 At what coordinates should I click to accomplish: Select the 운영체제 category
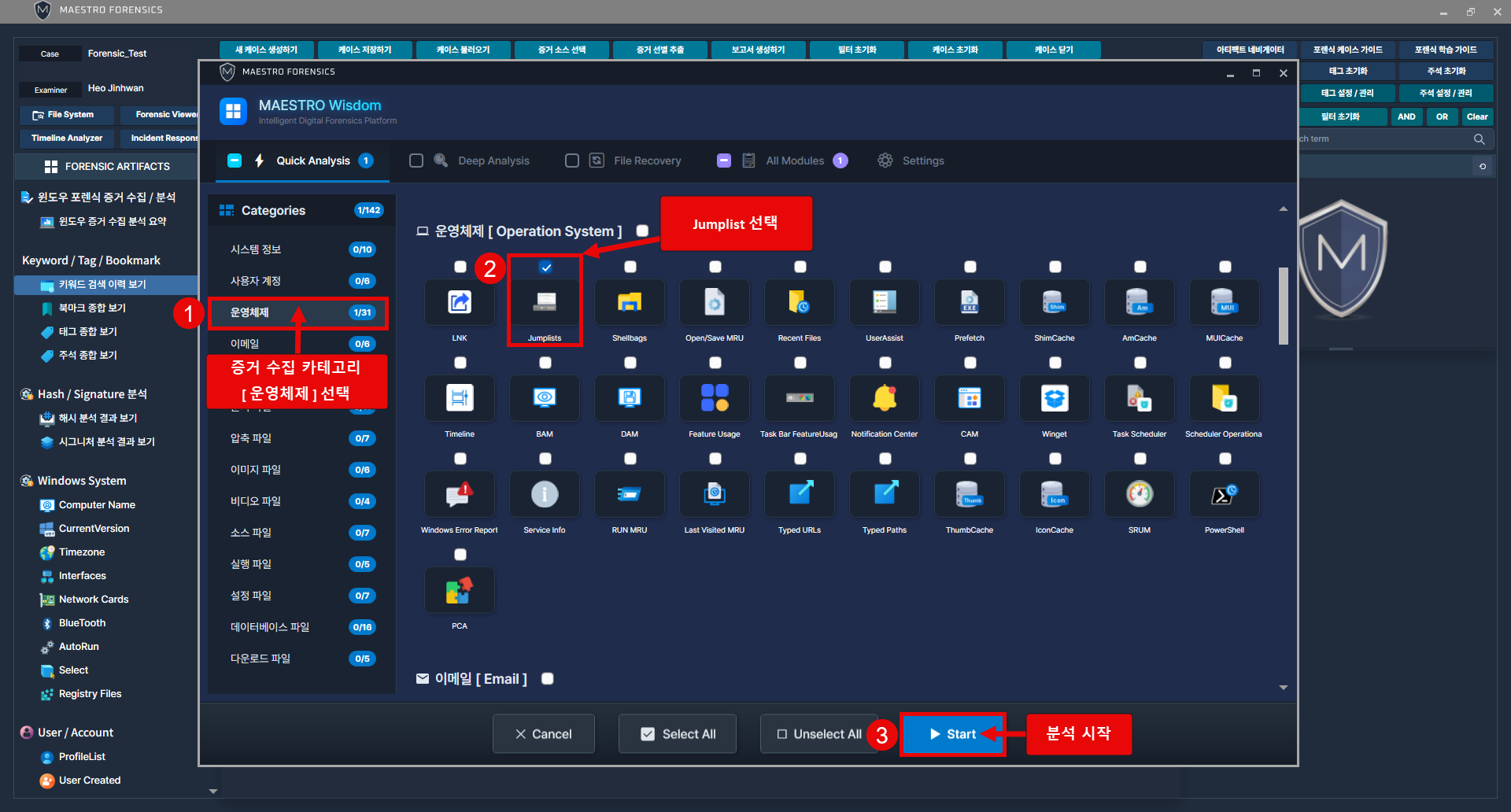tap(301, 312)
